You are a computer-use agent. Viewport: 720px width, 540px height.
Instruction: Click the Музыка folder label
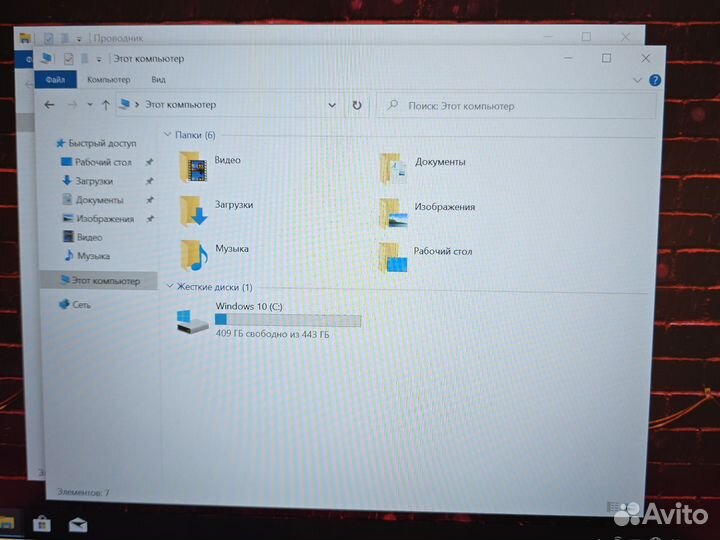[x=232, y=248]
